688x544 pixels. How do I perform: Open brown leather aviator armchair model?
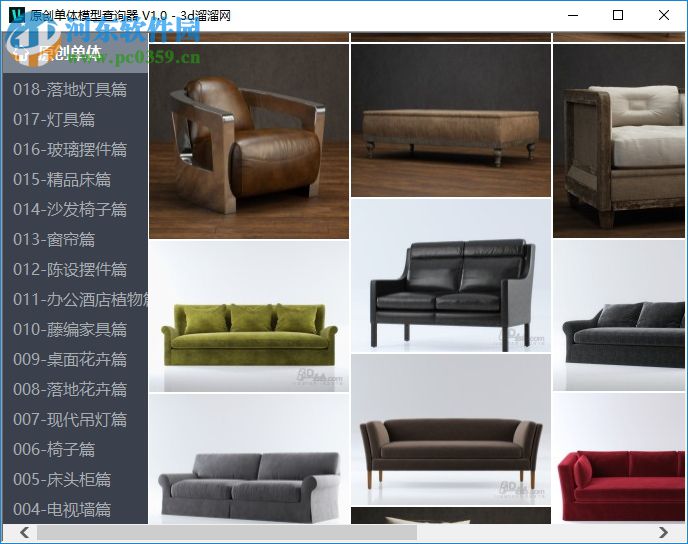pyautogui.click(x=249, y=141)
